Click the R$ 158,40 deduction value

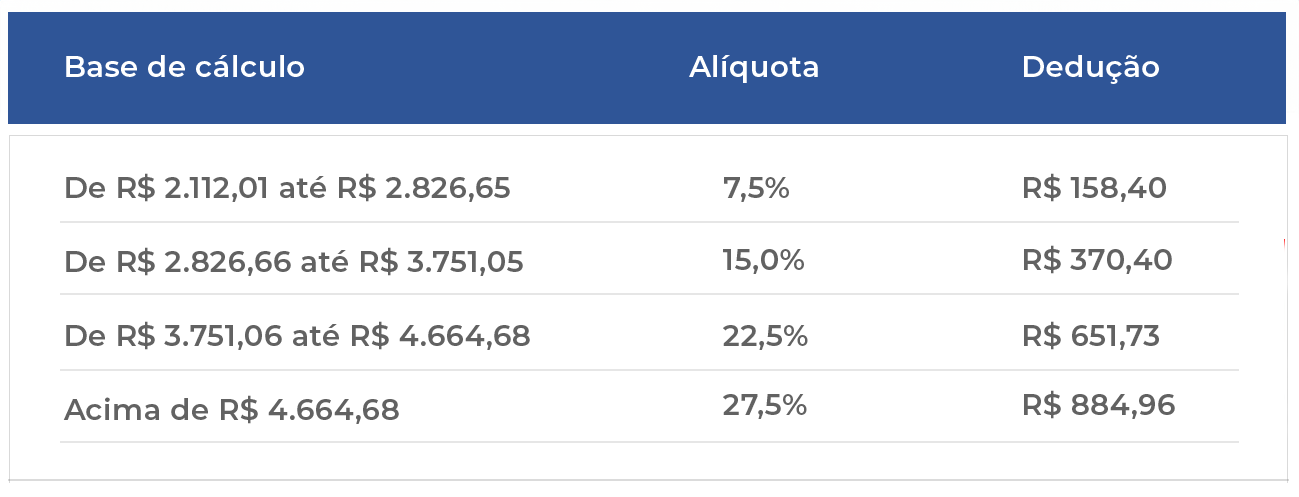tap(1094, 188)
